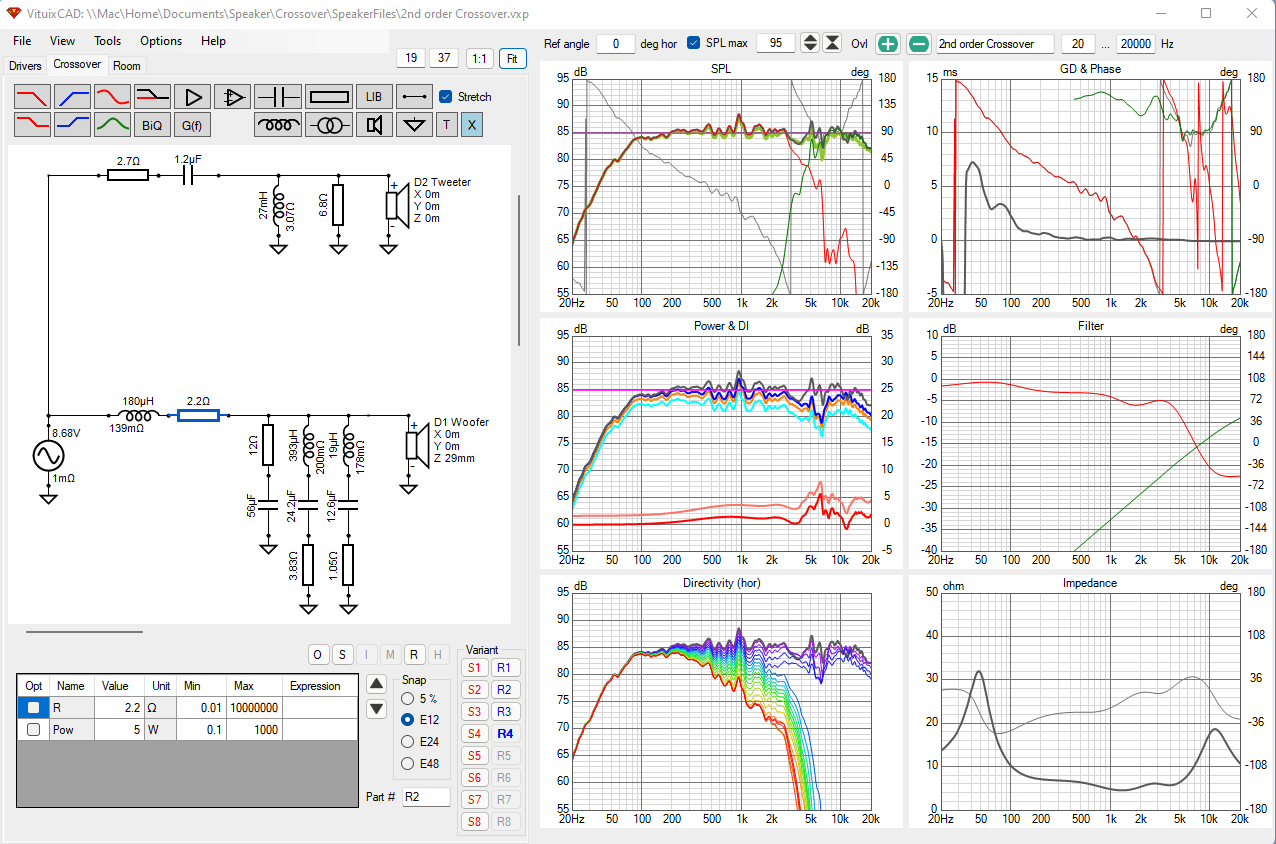Select the red low-pass filter block icon

33,97
